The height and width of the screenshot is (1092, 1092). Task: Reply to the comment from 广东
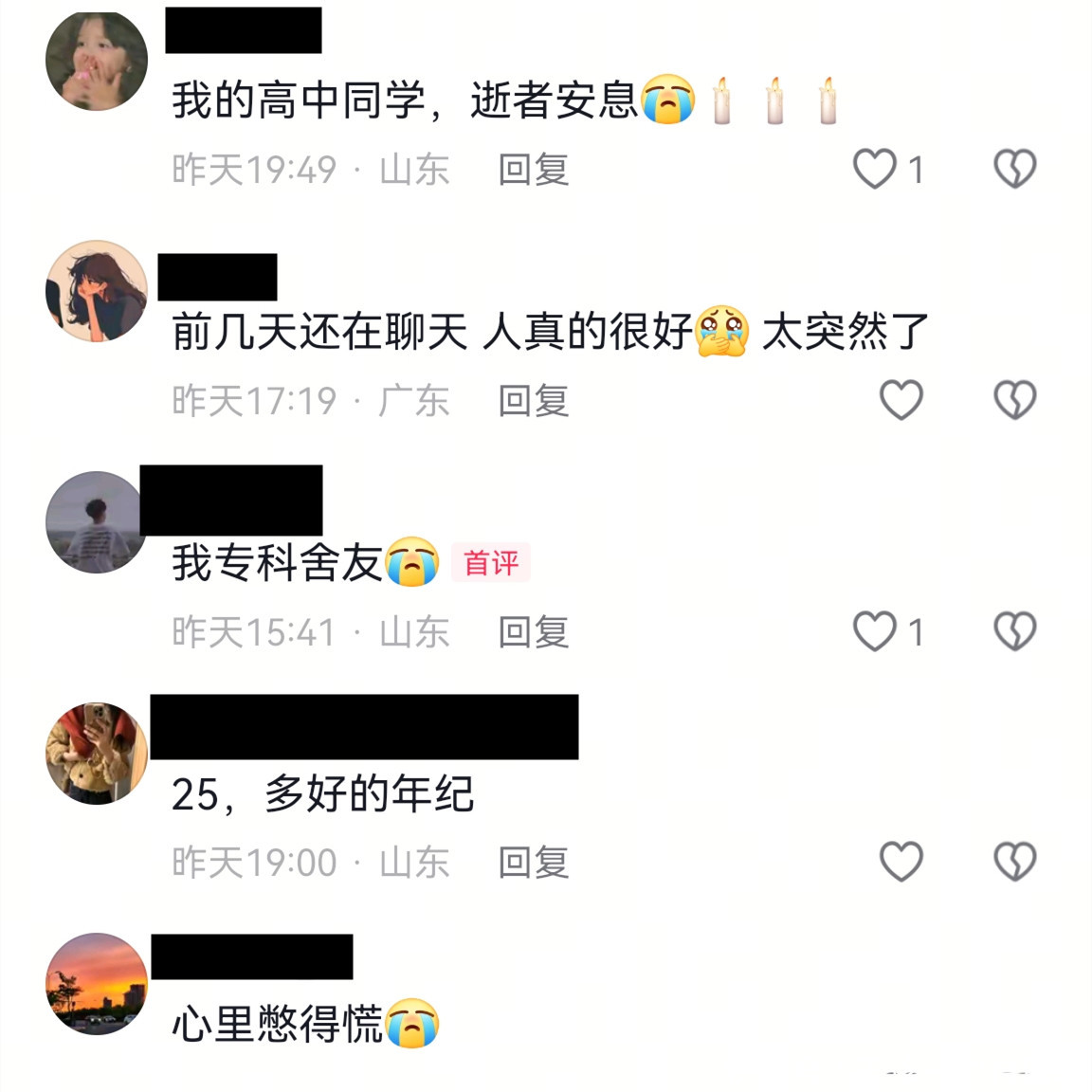coord(534,400)
